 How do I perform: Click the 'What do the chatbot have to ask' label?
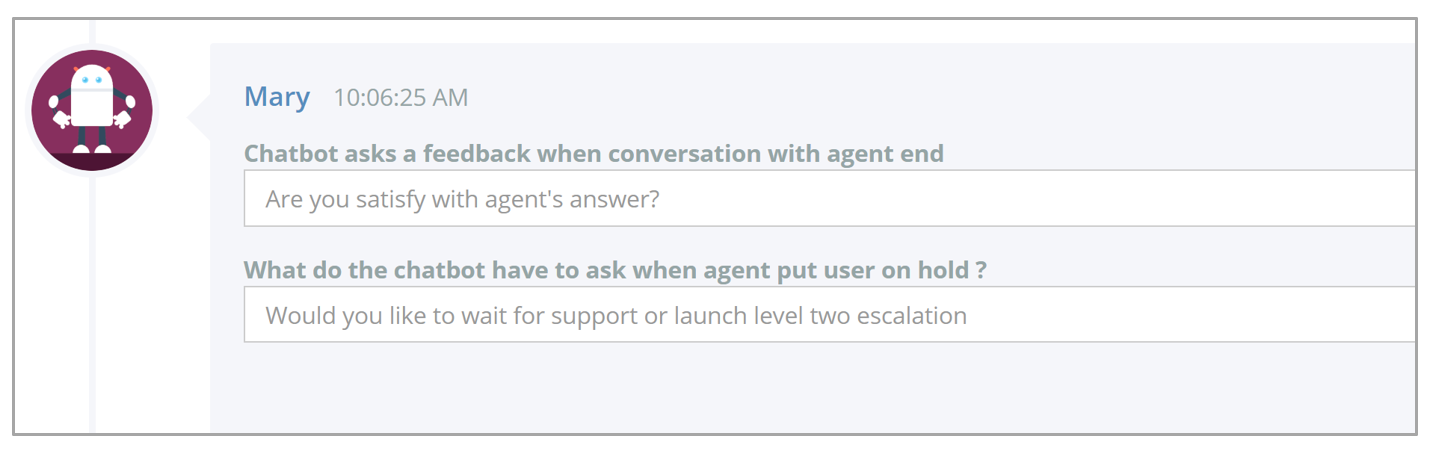pos(615,270)
